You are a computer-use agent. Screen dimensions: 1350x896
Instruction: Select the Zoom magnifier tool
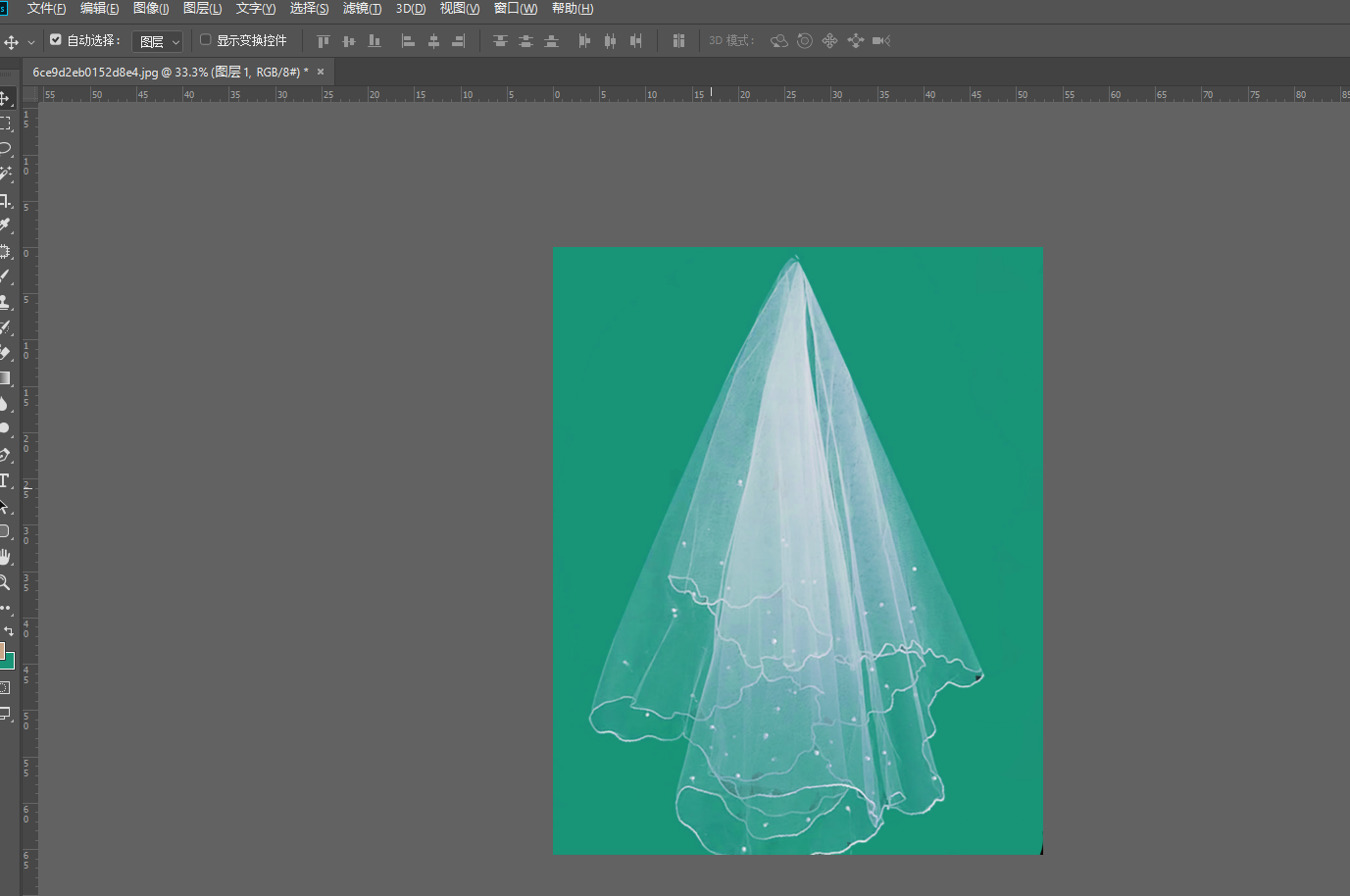[x=5, y=582]
